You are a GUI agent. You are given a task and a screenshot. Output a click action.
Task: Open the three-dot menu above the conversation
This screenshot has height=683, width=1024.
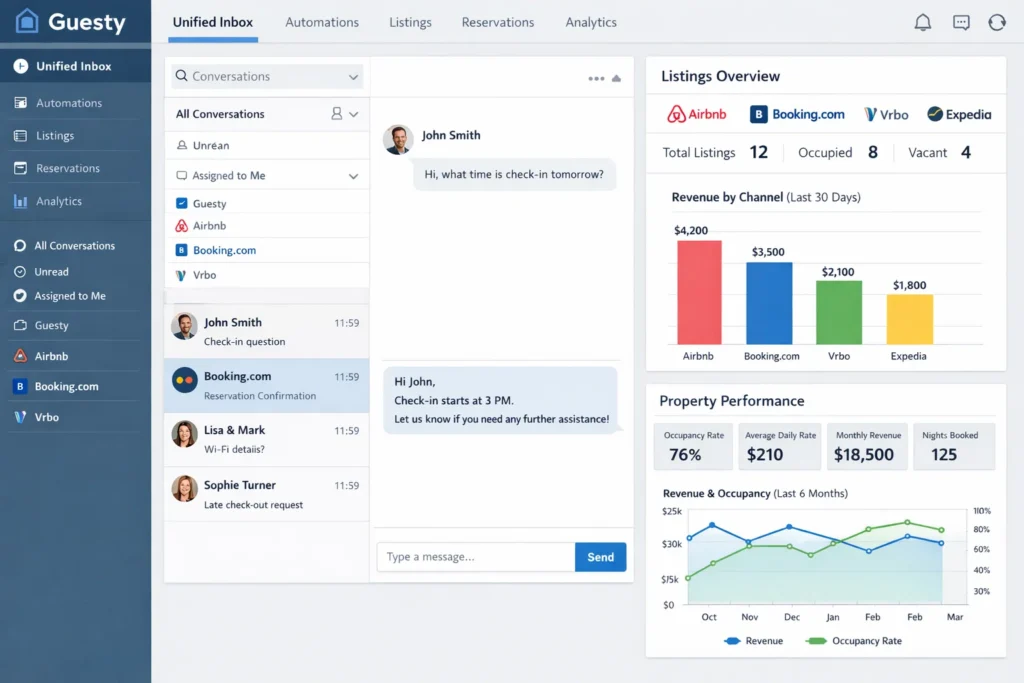[x=596, y=76]
